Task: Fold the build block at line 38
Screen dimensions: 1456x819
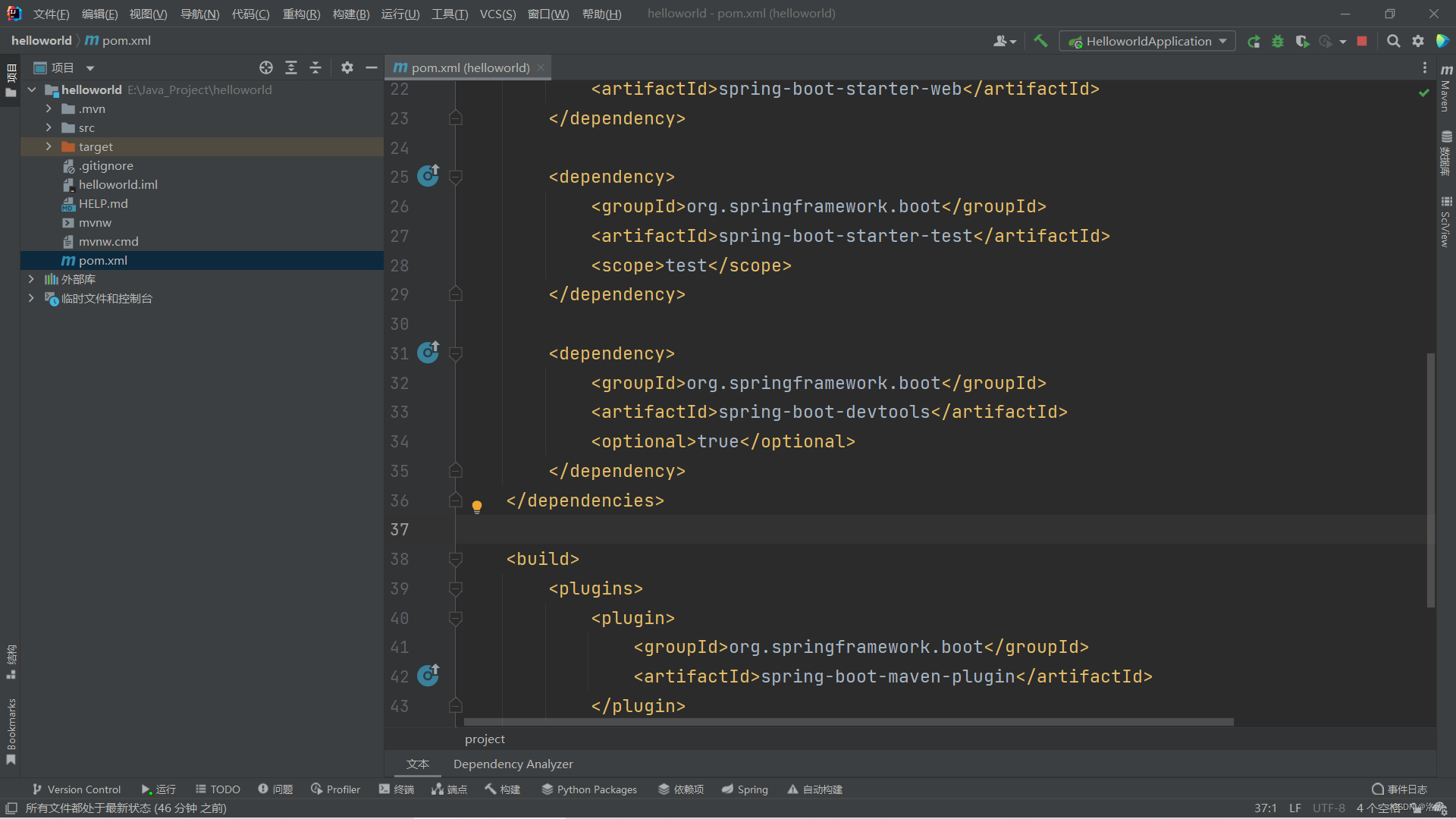Action: click(x=456, y=560)
